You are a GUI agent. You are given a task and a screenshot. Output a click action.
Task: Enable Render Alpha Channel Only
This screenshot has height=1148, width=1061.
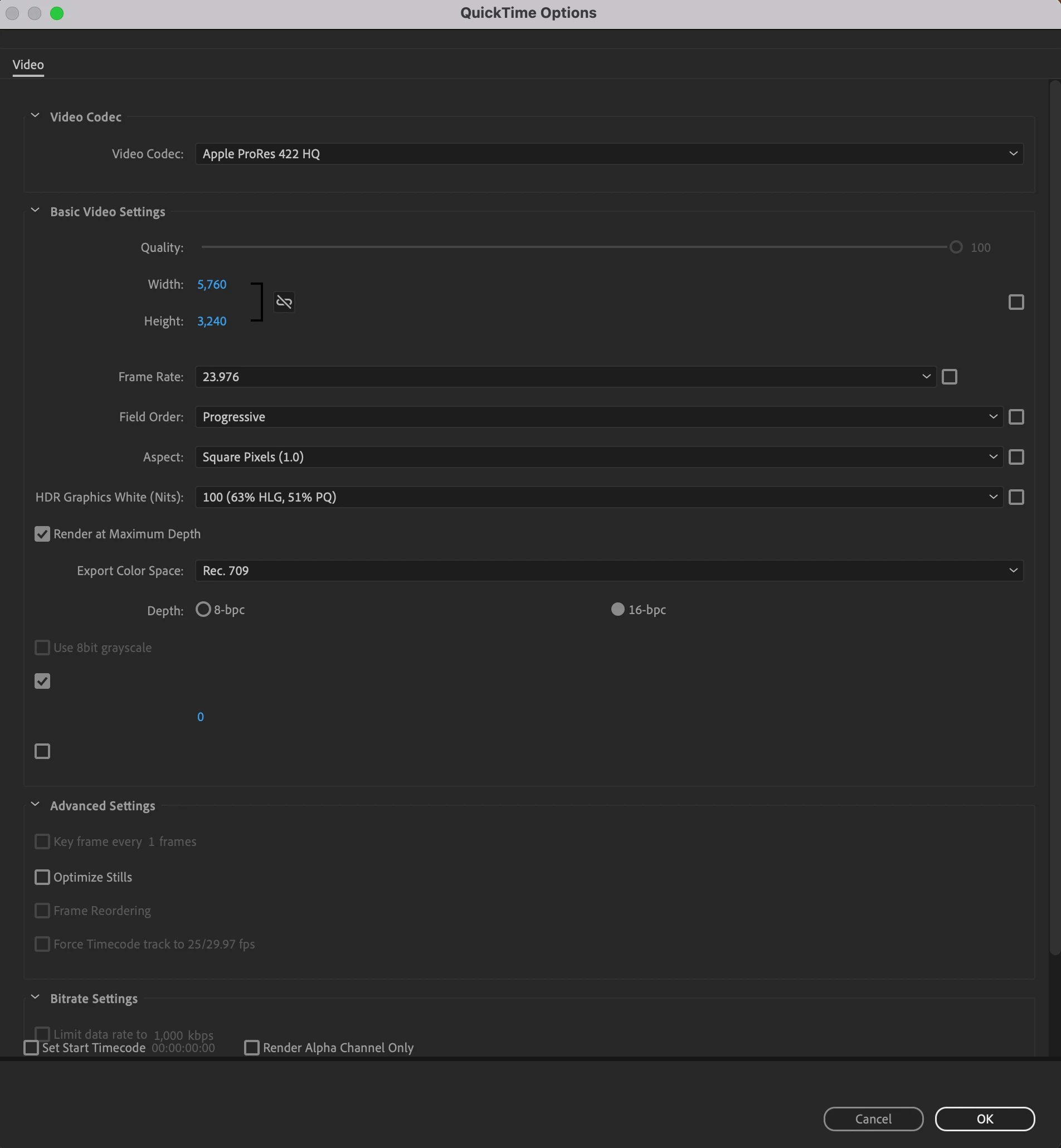pyautogui.click(x=252, y=1048)
